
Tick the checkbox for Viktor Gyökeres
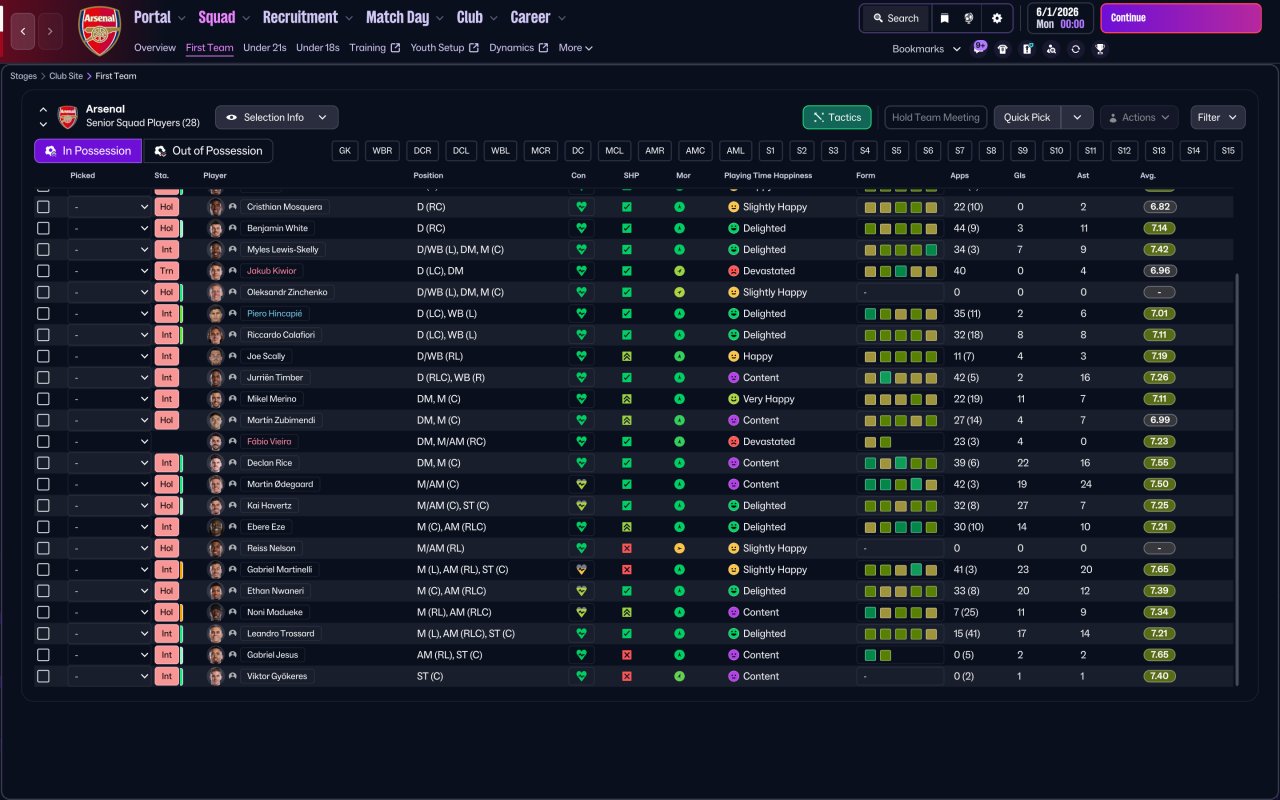click(43, 676)
